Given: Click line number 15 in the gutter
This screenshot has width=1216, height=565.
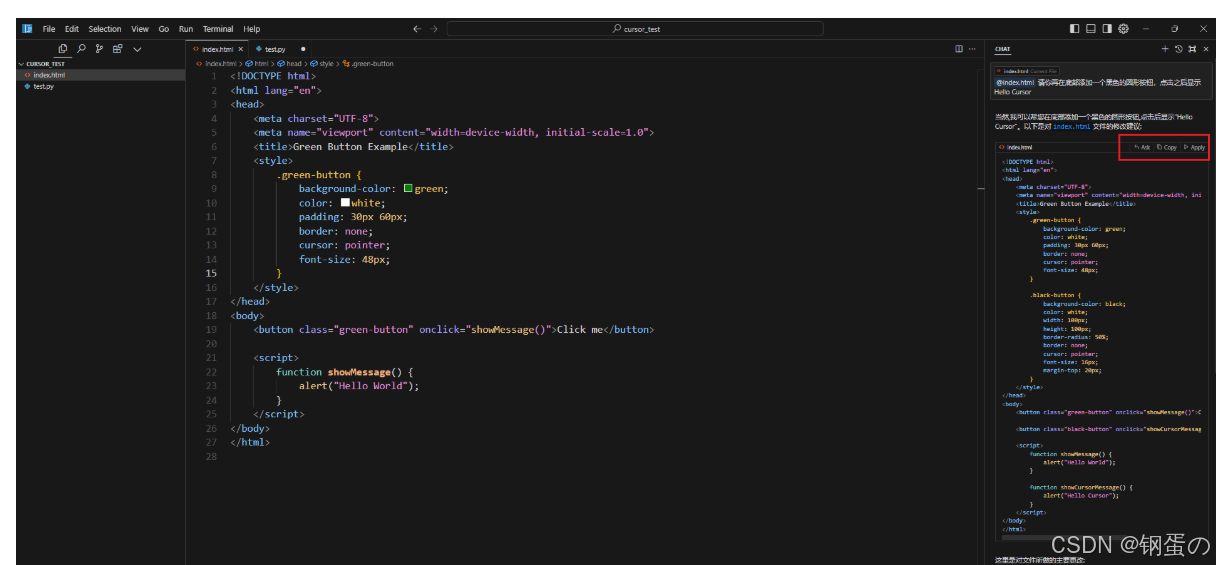Looking at the screenshot, I should (211, 273).
